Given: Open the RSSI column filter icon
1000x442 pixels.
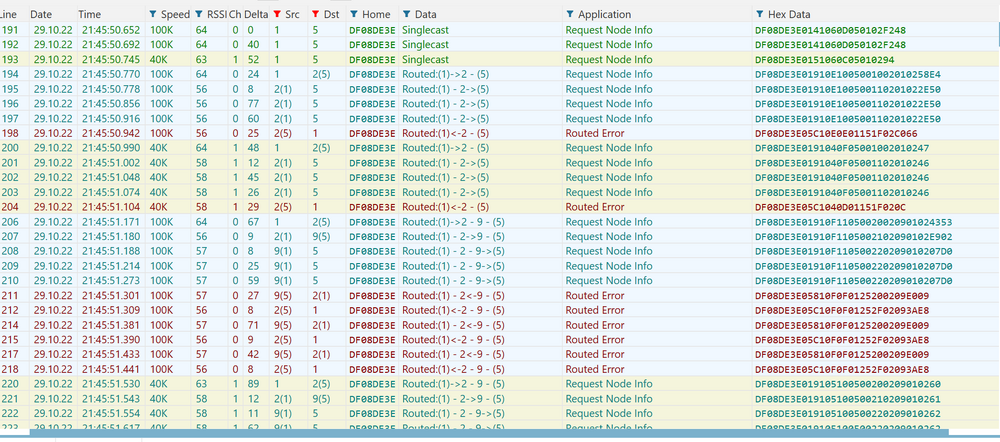Looking at the screenshot, I should tap(198, 15).
